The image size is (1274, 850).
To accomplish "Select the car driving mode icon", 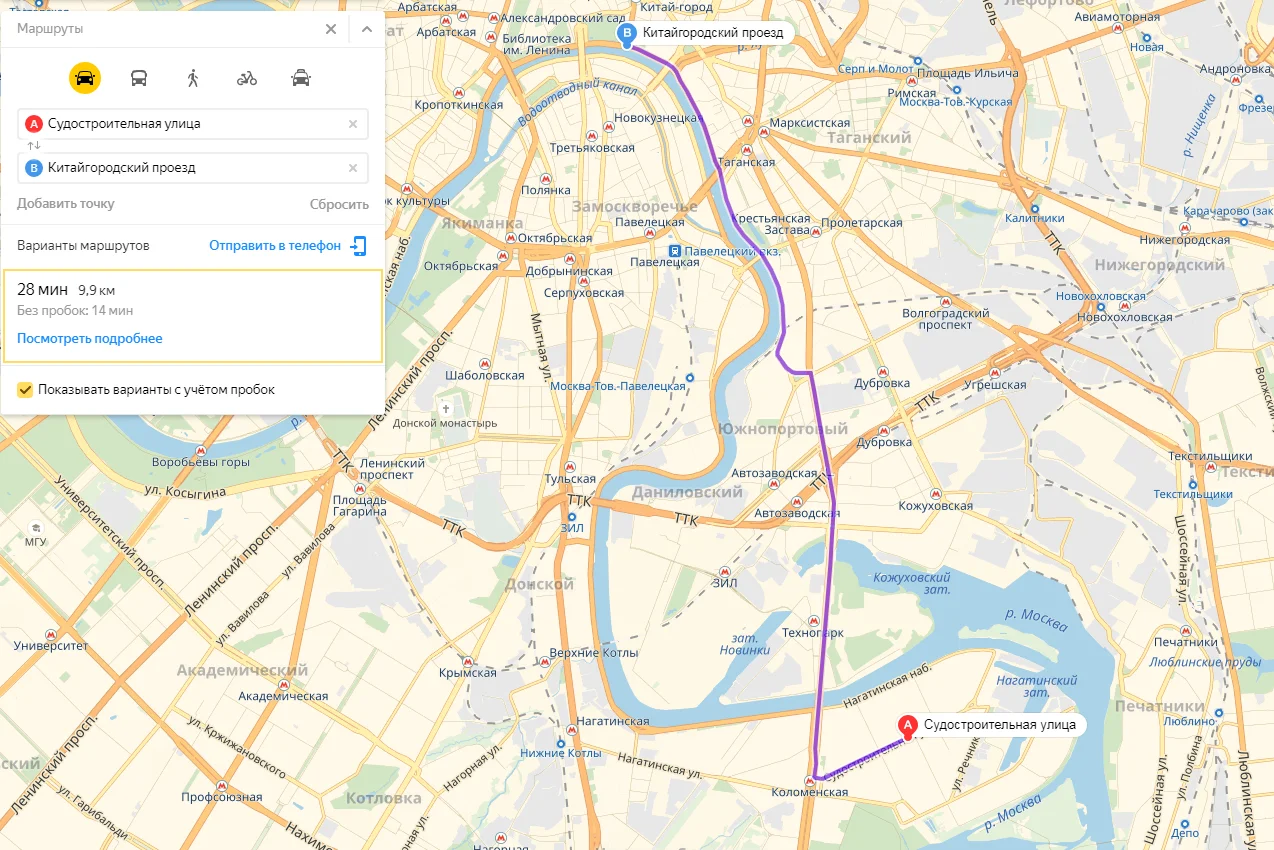I will (x=85, y=78).
